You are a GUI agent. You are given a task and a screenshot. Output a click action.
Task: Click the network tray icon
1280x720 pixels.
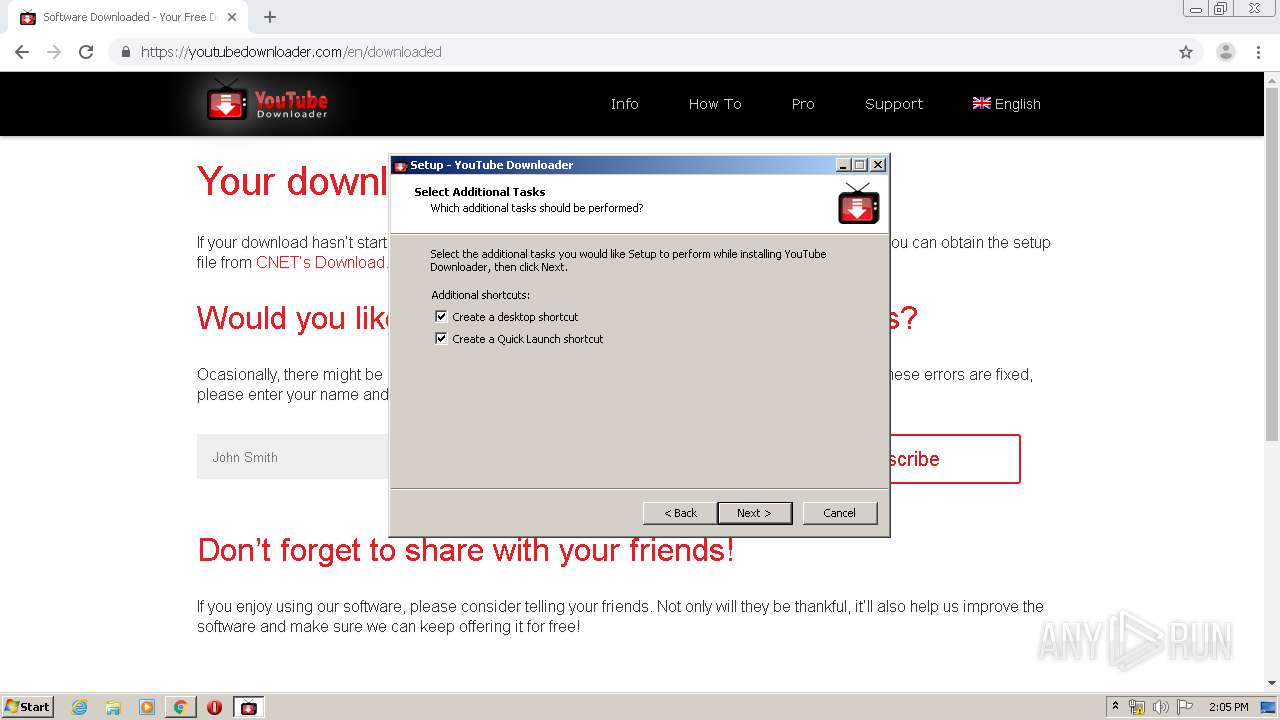point(1137,707)
